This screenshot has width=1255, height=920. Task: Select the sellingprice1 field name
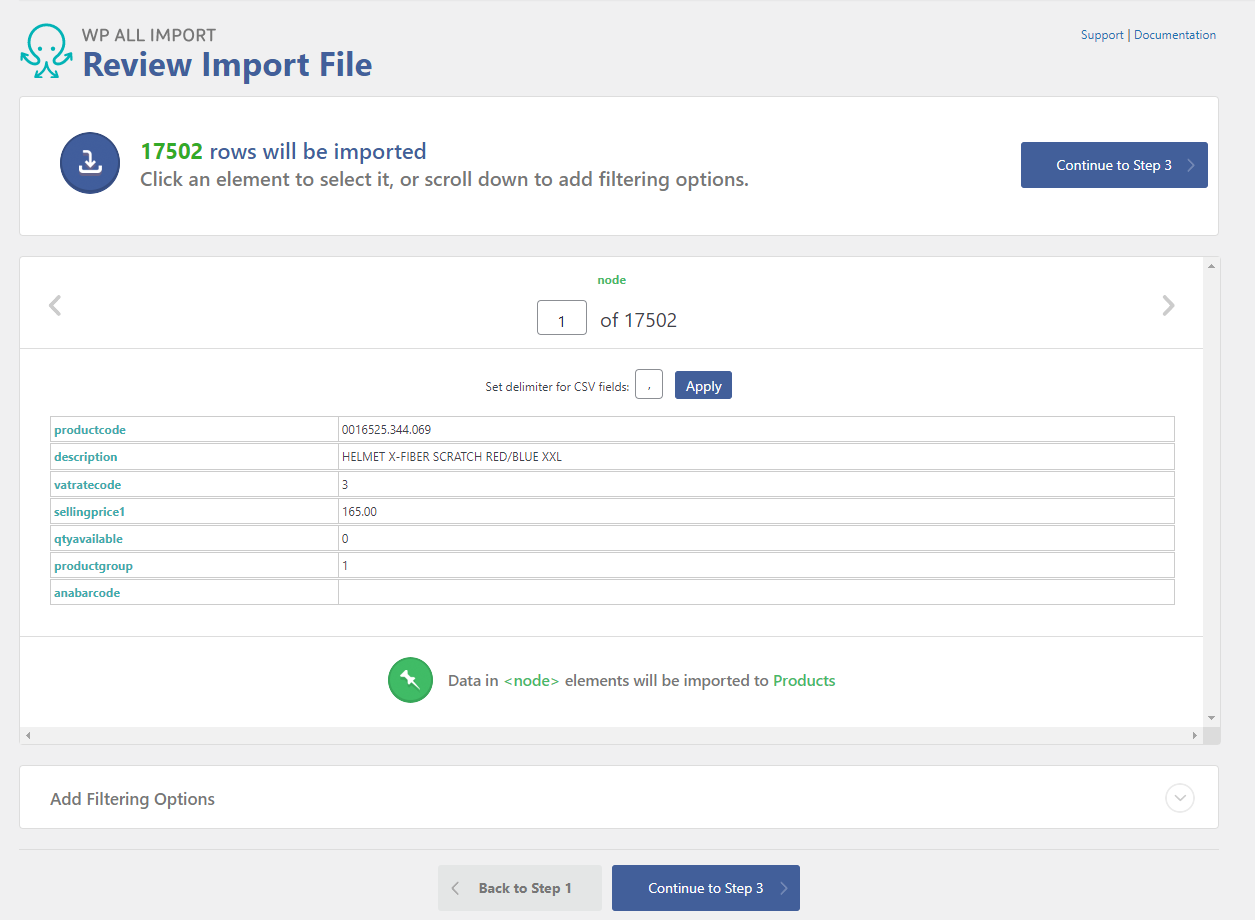(x=90, y=512)
